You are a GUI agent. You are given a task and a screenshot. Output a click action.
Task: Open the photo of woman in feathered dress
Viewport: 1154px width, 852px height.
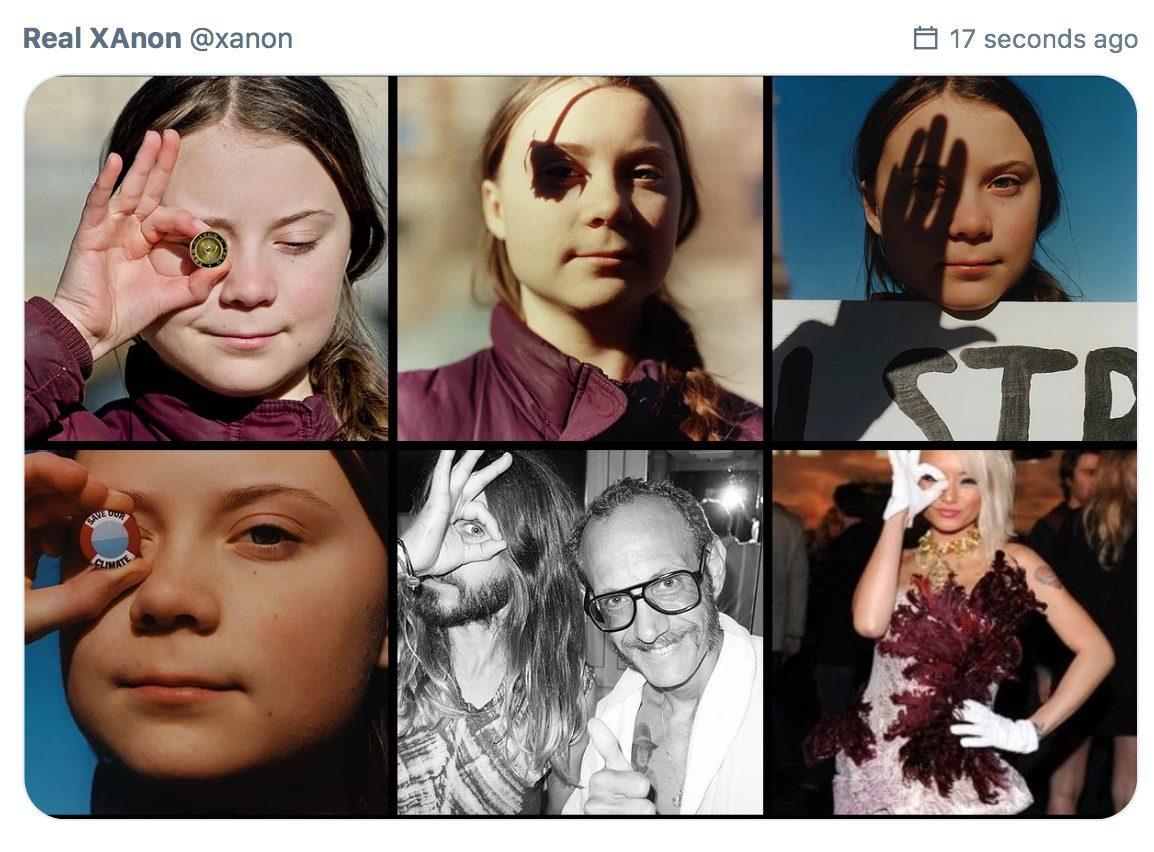pos(954,632)
